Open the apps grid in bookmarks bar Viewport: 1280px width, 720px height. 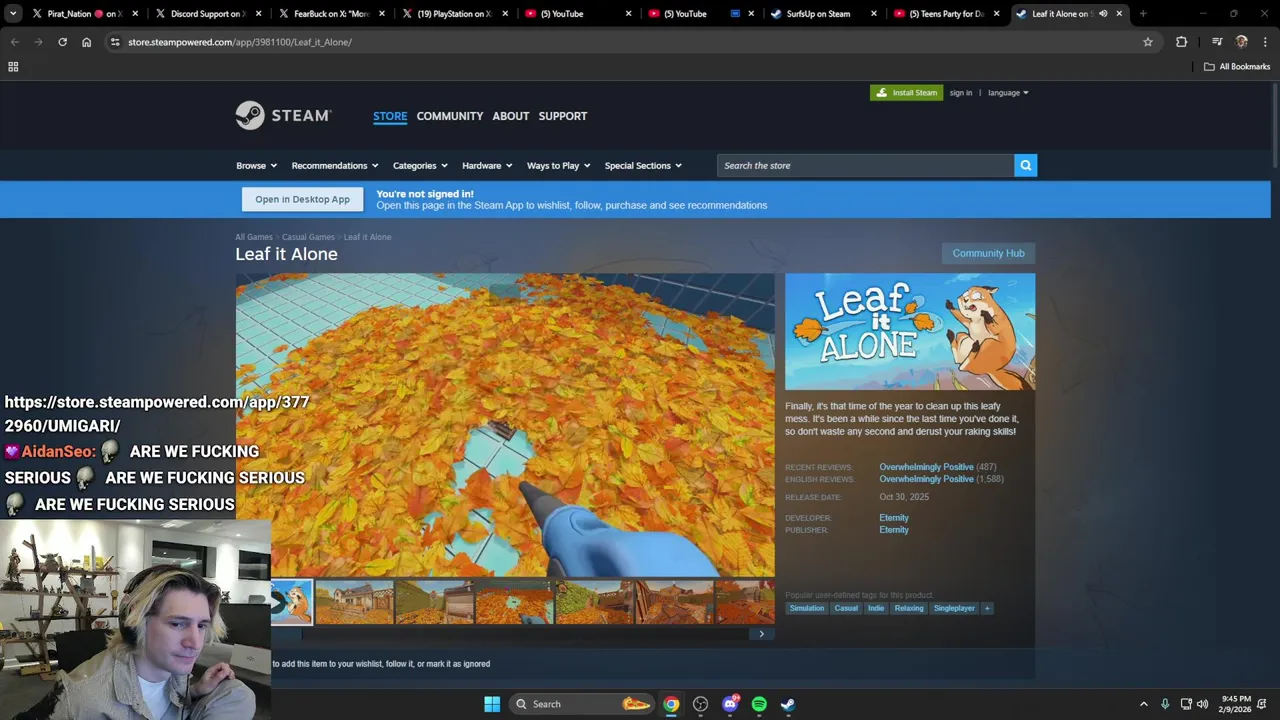(13, 67)
